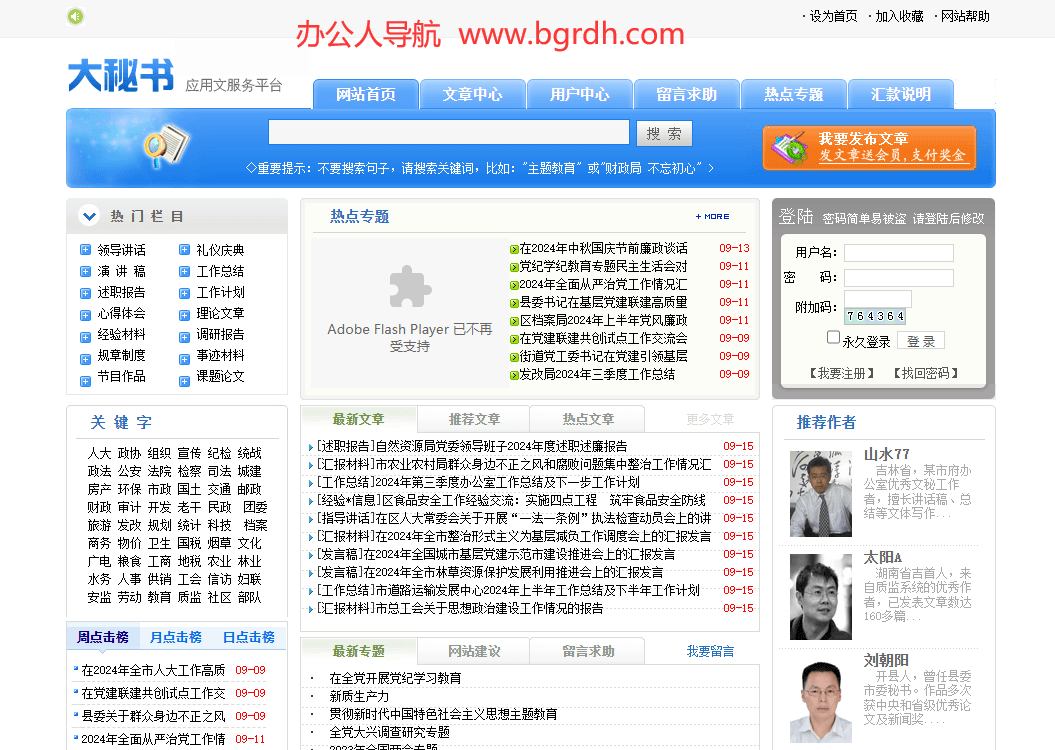1055x750 pixels.
Task: Expand the 热门栏目 arrow toggle
Action: [x=89, y=216]
